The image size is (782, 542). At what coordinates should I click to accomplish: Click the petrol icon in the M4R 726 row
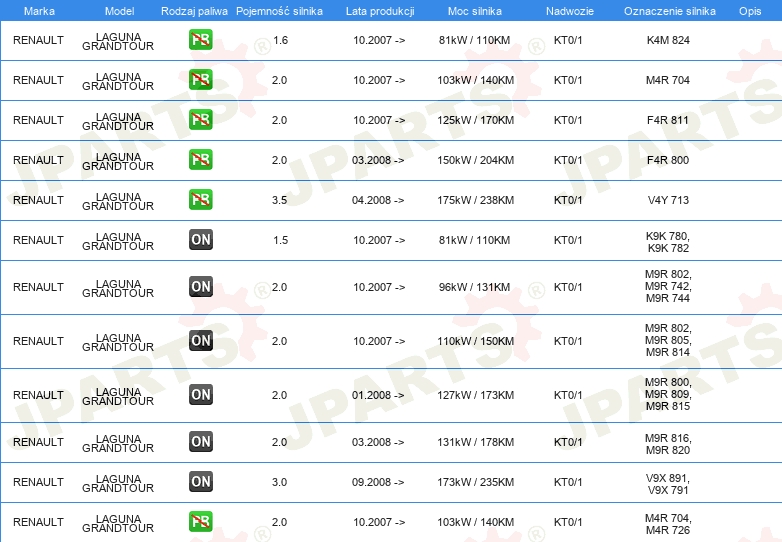[200, 522]
